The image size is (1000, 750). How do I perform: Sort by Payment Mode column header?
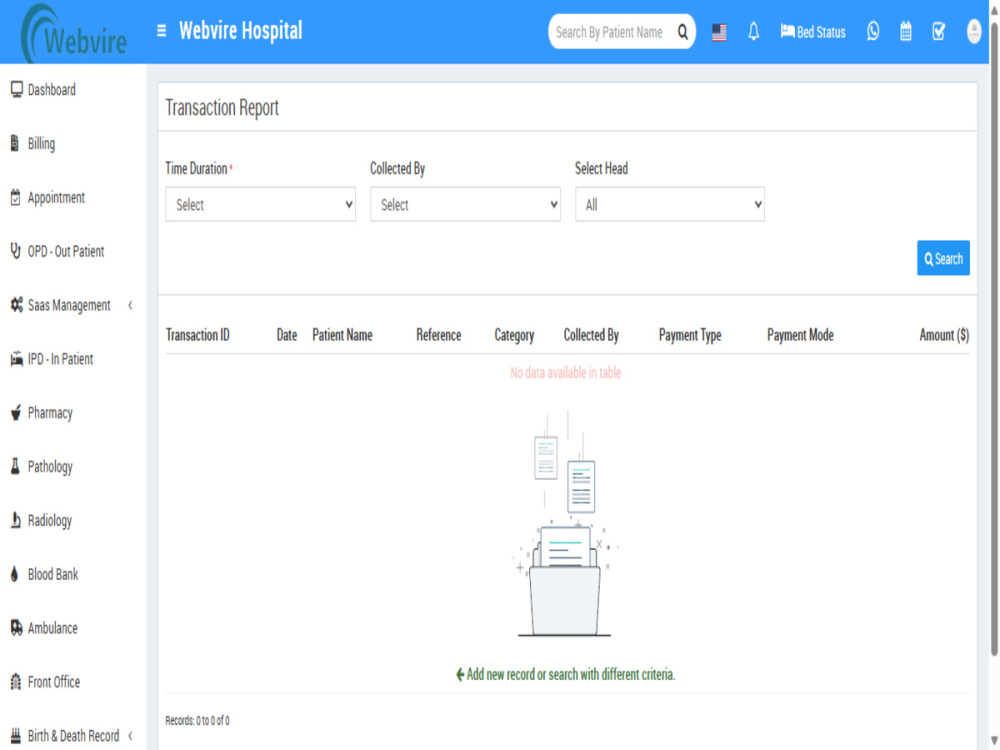pyautogui.click(x=800, y=335)
